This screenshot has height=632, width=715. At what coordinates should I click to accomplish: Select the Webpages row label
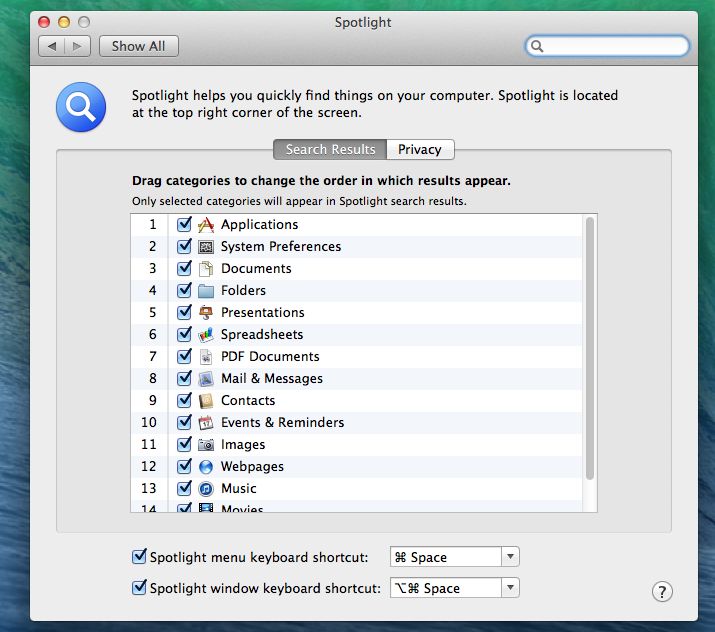pos(252,466)
